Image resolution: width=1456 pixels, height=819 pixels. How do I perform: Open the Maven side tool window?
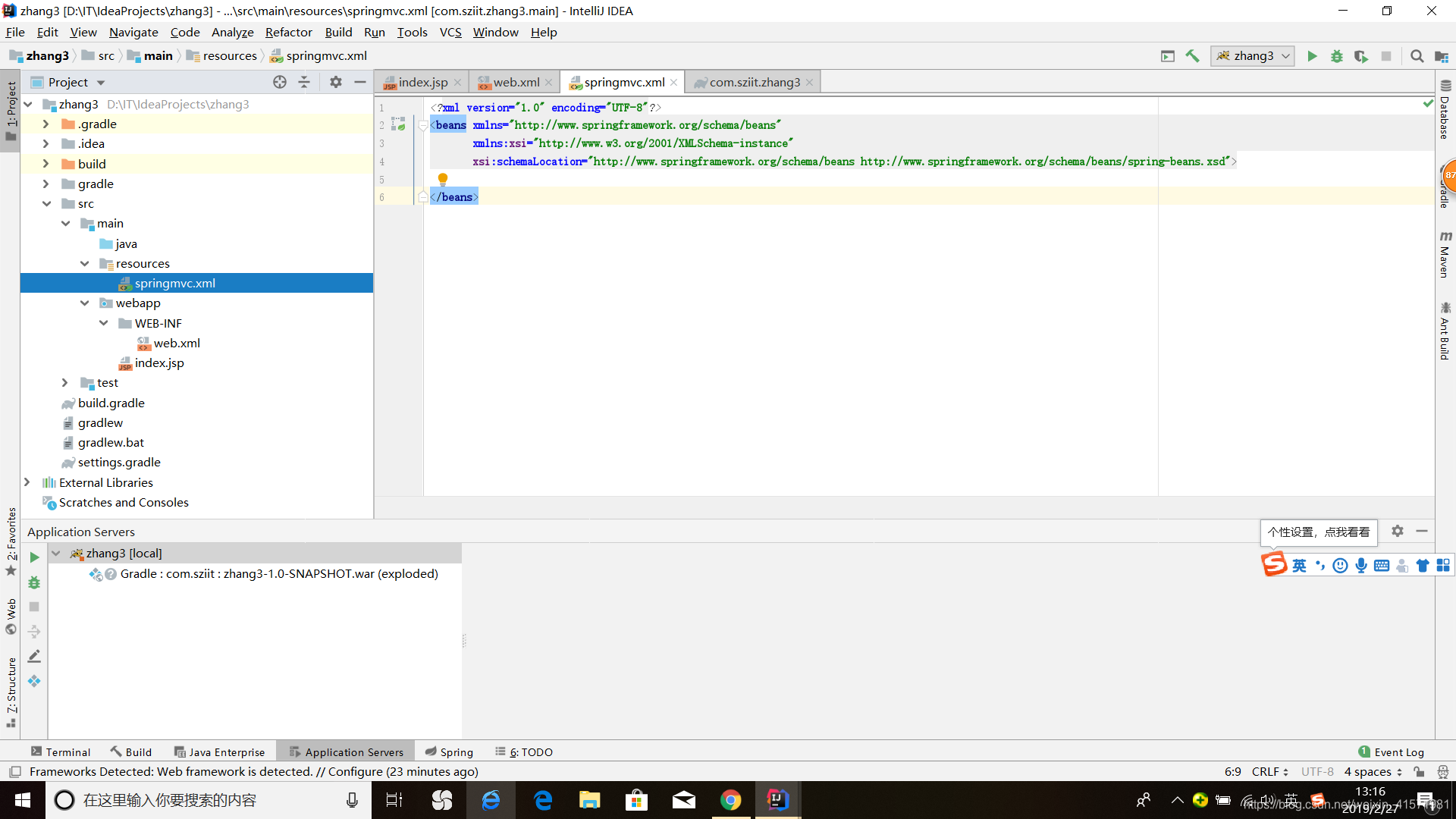[1445, 254]
